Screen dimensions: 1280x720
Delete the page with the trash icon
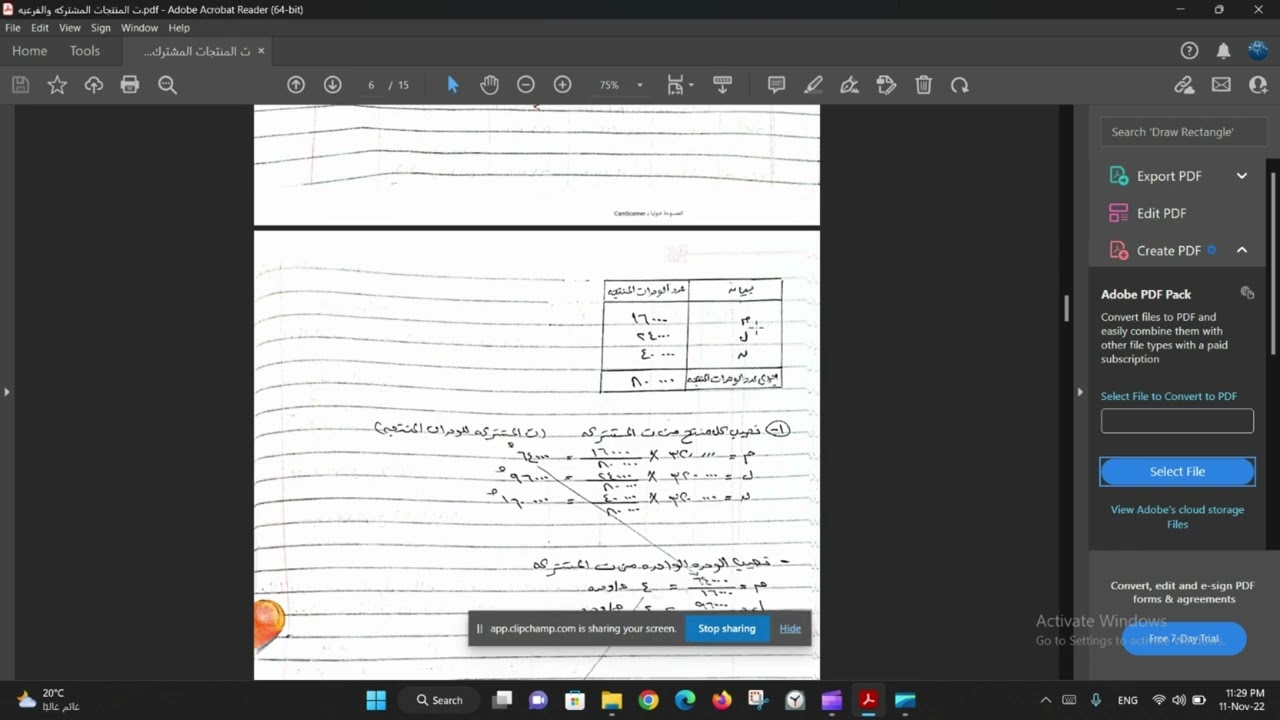pyautogui.click(x=923, y=85)
